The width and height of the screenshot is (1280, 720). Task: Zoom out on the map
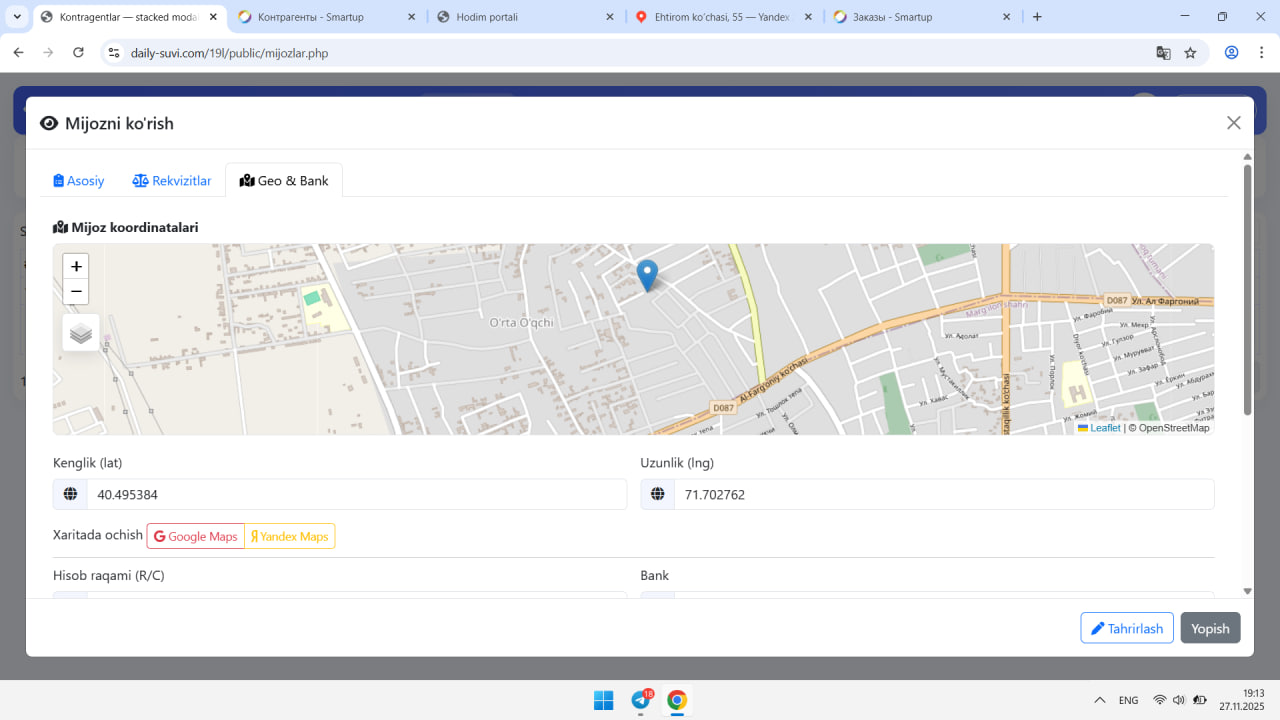pyautogui.click(x=76, y=292)
